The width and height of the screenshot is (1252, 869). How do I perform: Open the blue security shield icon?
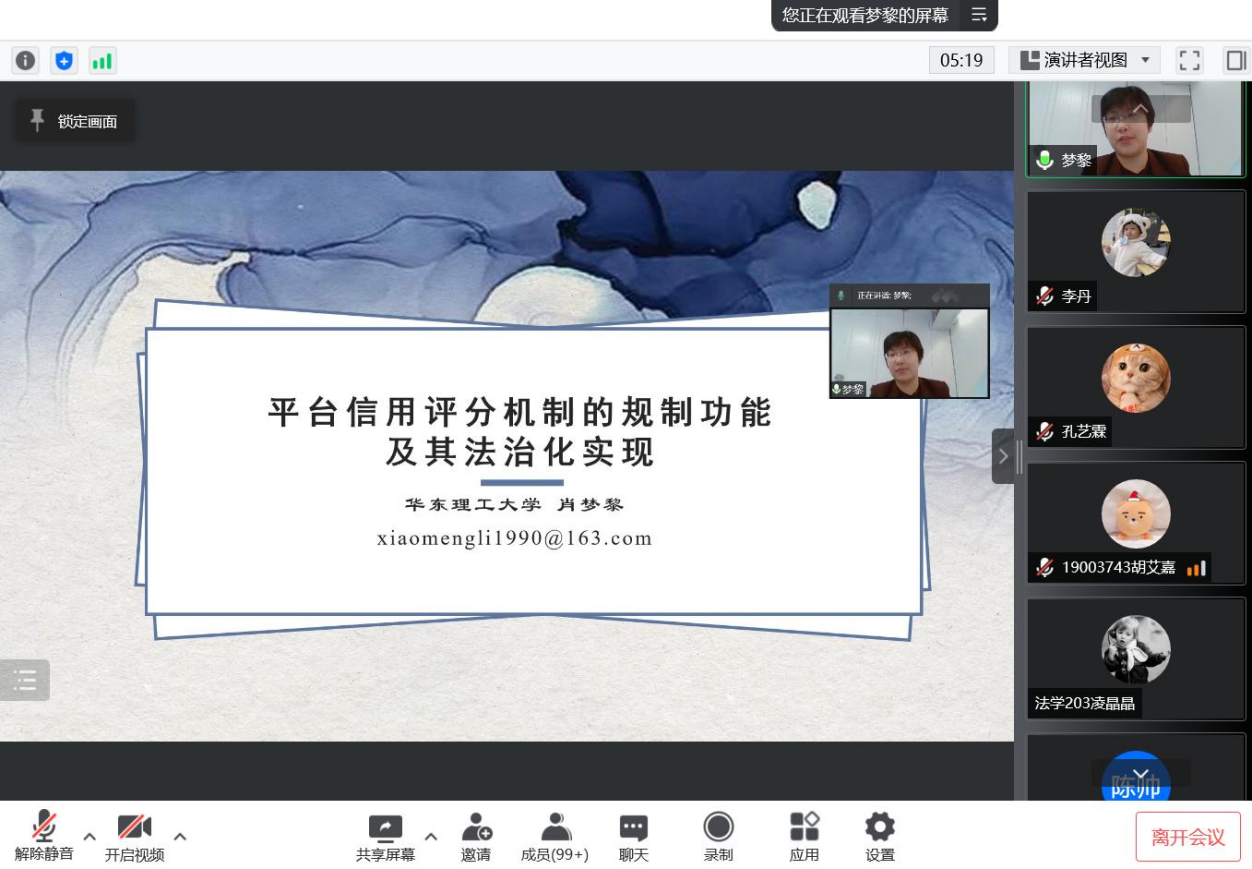coord(64,61)
